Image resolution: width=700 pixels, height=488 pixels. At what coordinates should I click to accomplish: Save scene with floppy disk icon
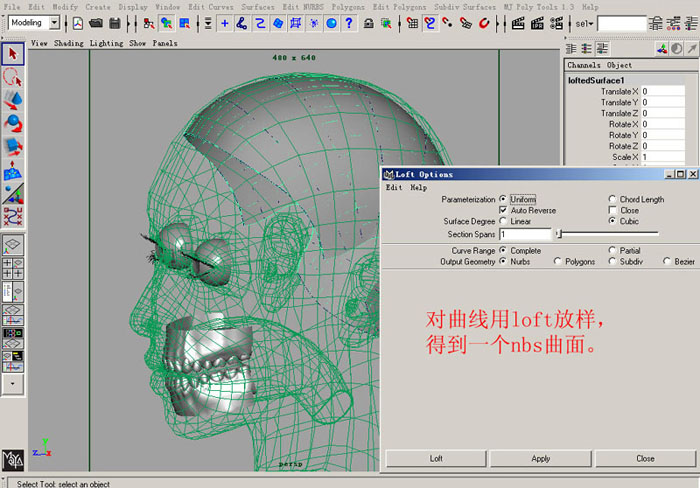coord(115,23)
